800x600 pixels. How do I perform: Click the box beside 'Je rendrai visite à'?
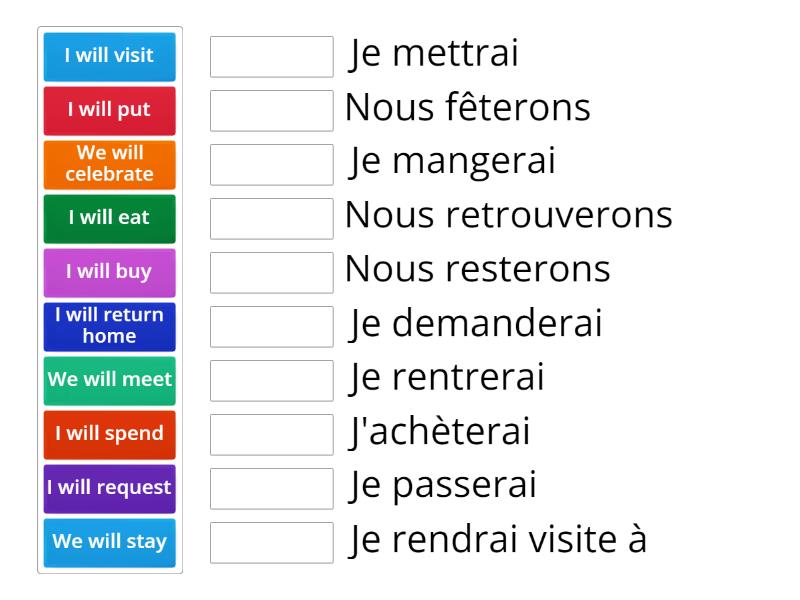tap(271, 542)
